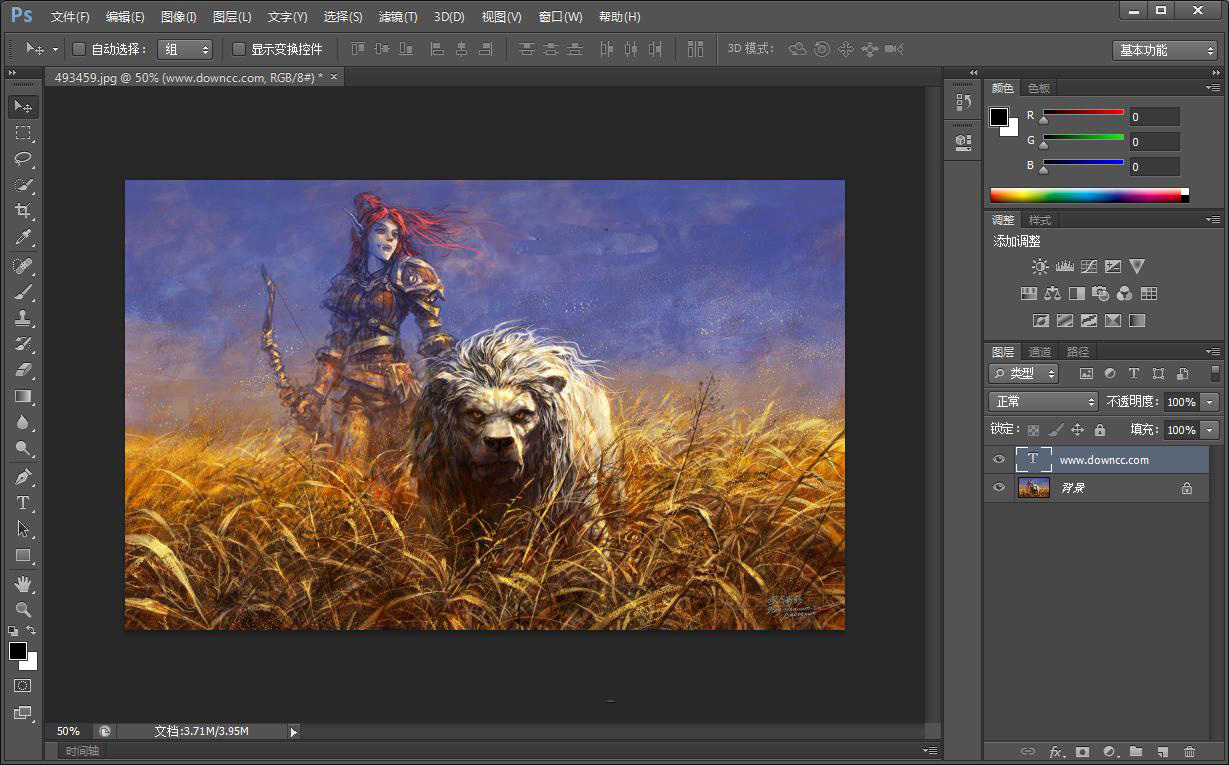
Task: Enable the 显示变换控件 checkbox
Action: [239, 49]
